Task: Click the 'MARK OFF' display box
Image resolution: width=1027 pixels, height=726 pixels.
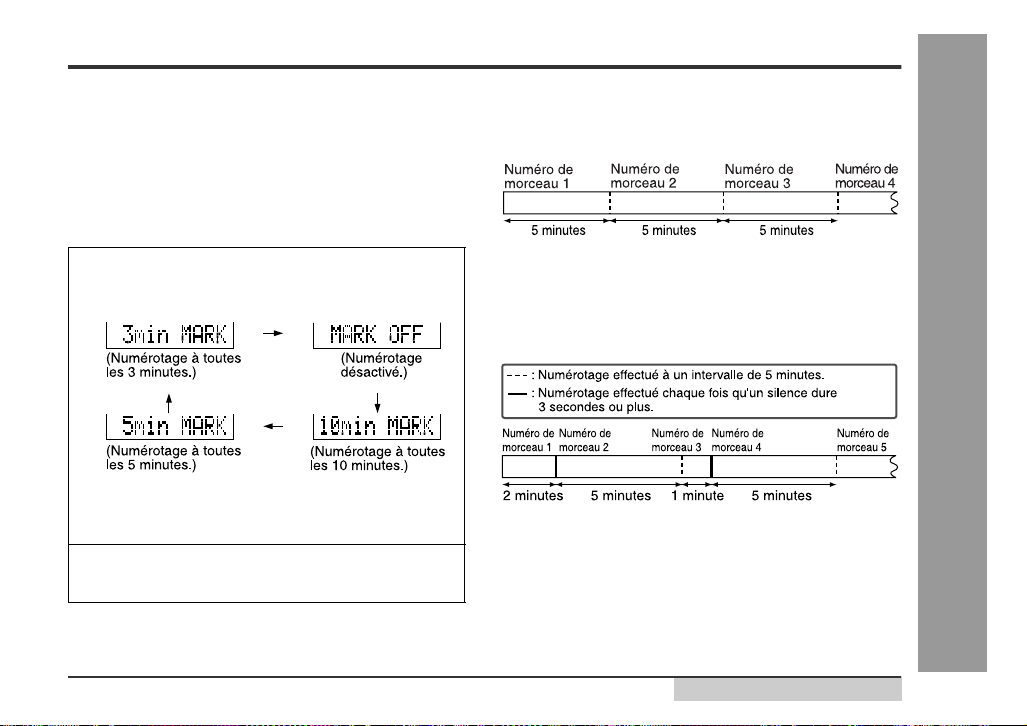Action: pos(377,335)
